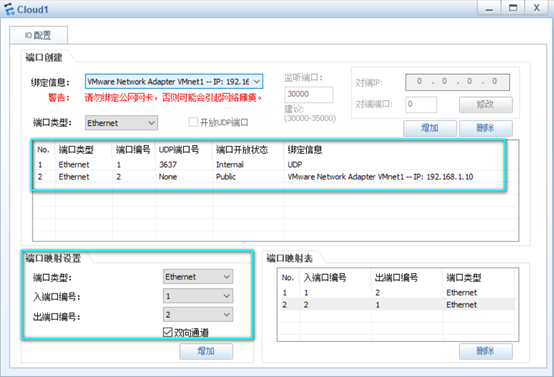
Task: Click the 监听端口 field showing 30000
Action: (308, 94)
